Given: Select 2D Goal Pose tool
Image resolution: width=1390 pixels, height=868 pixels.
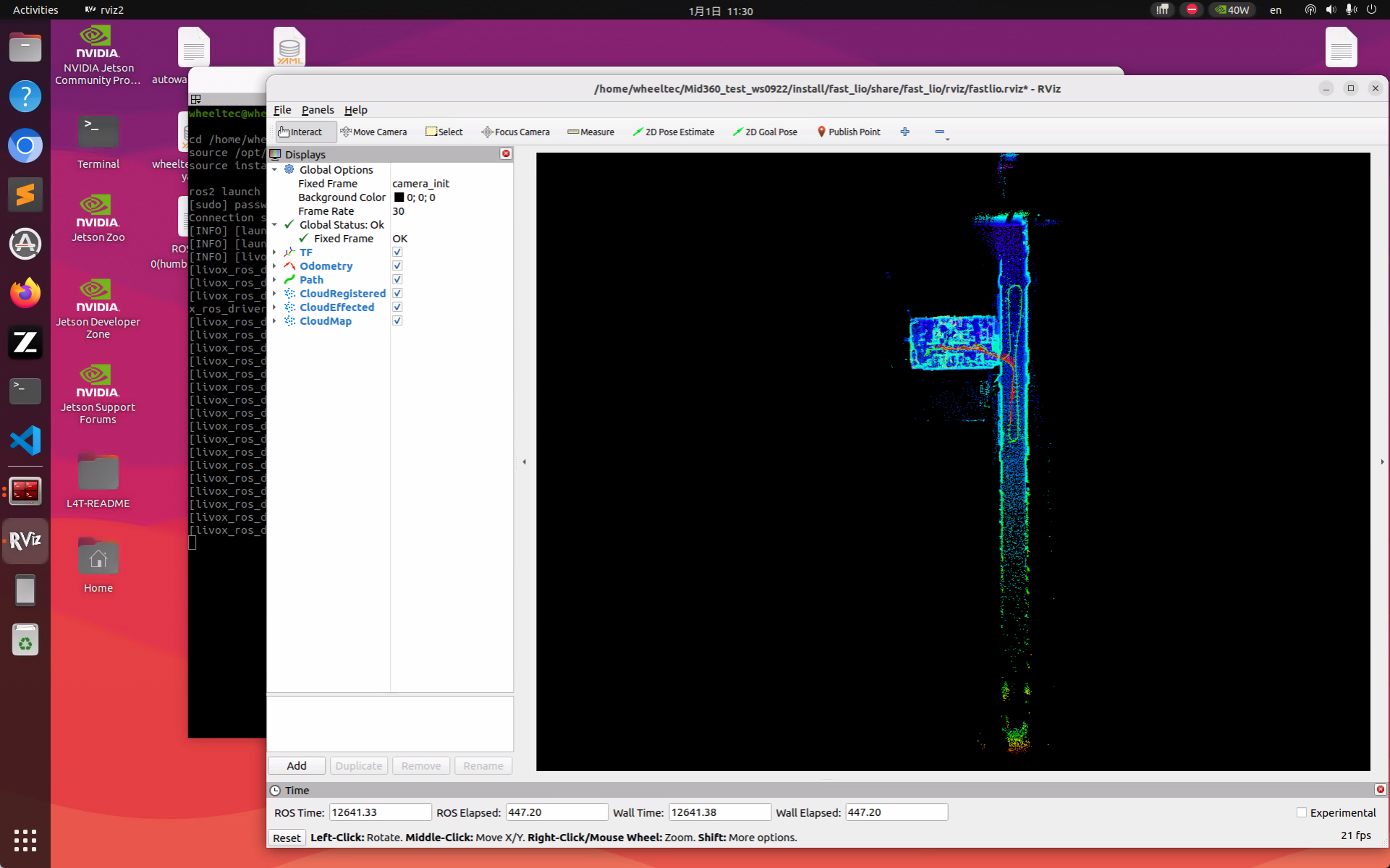Looking at the screenshot, I should 765,132.
